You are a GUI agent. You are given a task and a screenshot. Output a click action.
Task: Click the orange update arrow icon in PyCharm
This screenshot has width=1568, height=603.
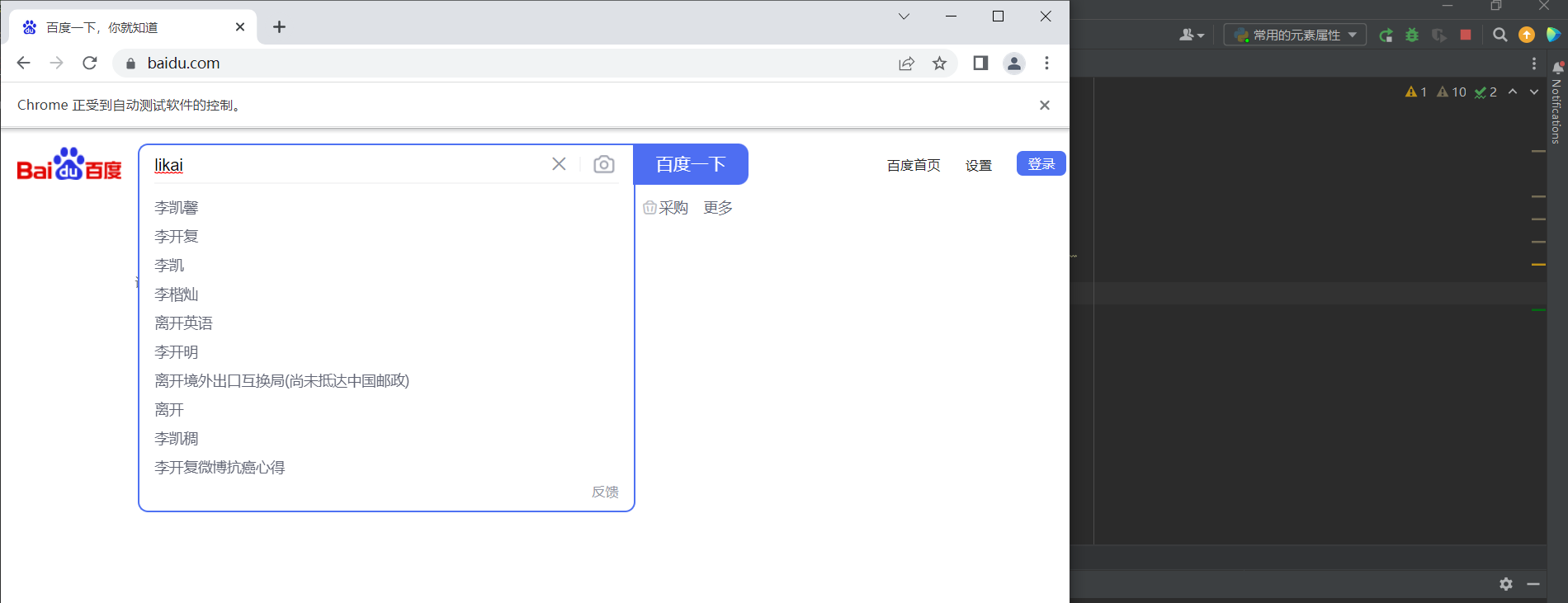1527,35
